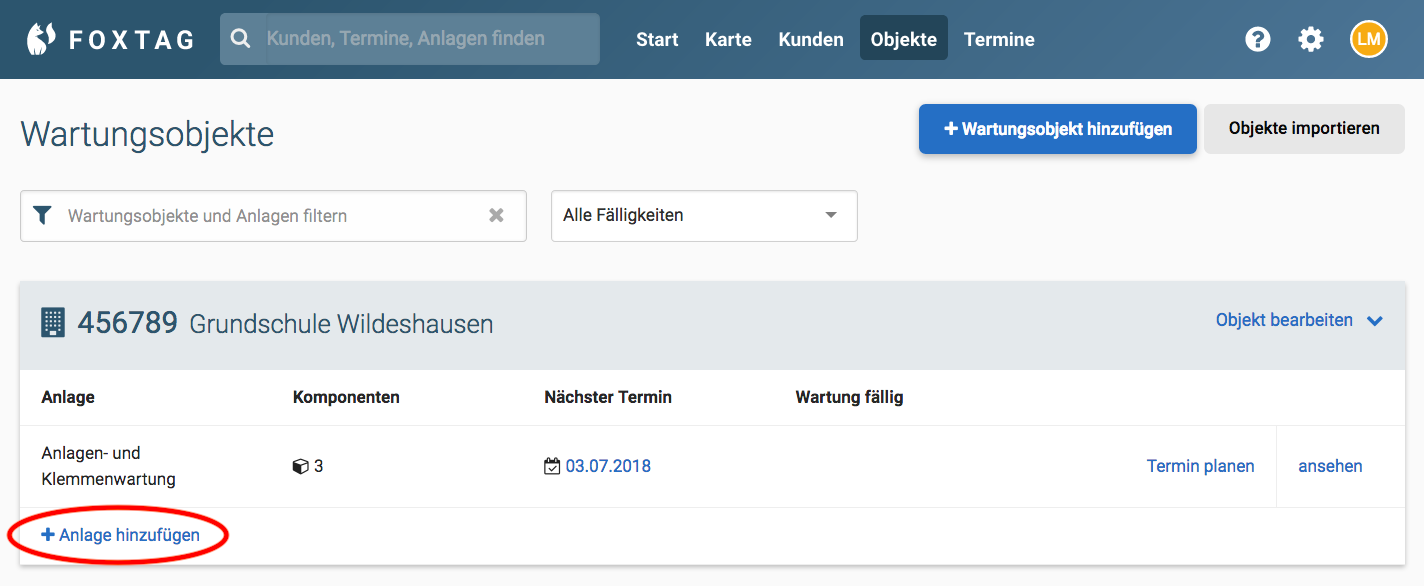Open the 03.07.2018 appointment date link
1424x586 pixels.
pyautogui.click(x=608, y=466)
